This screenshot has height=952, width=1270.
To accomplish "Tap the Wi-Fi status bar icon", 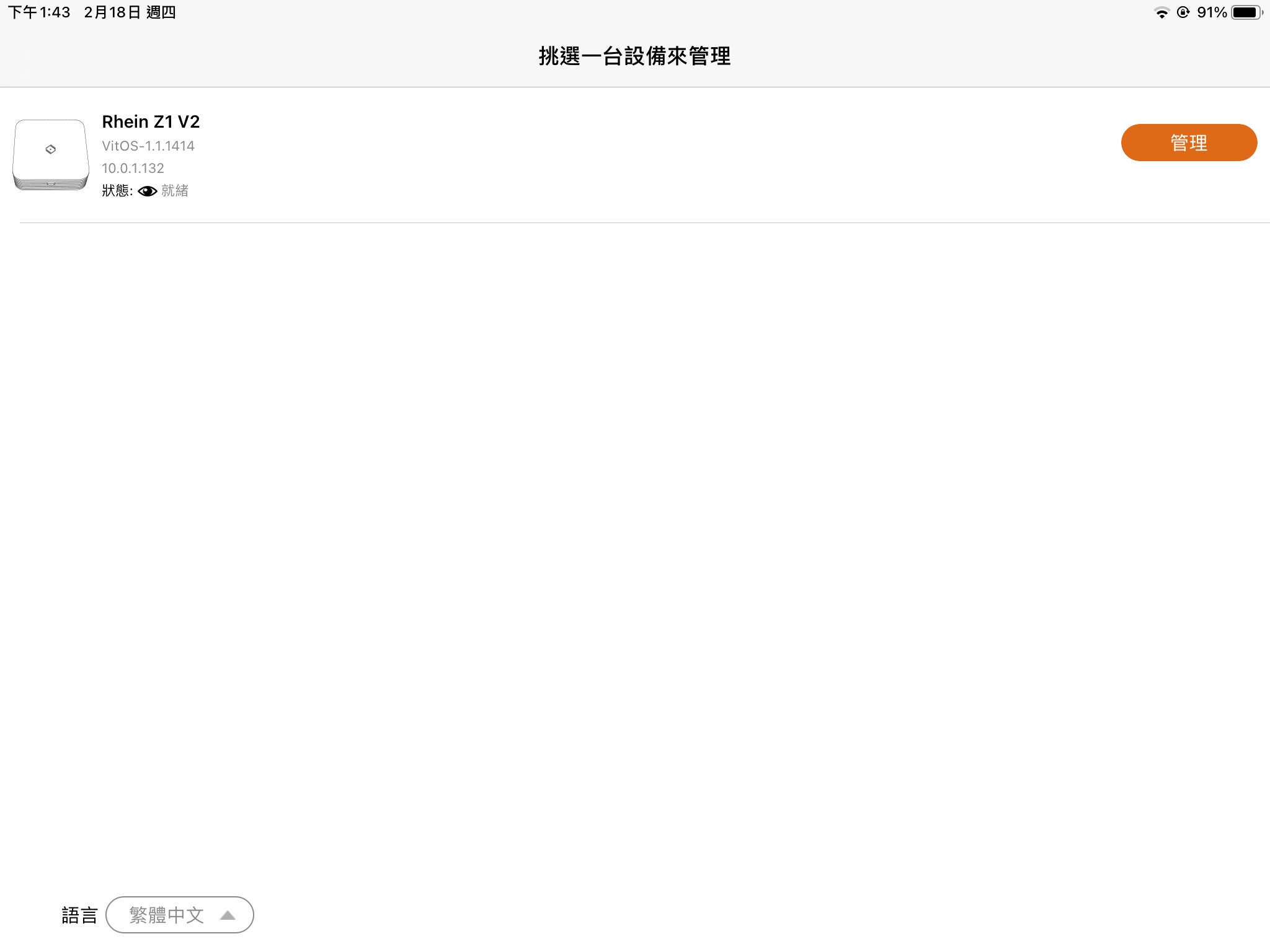I will point(1161,12).
